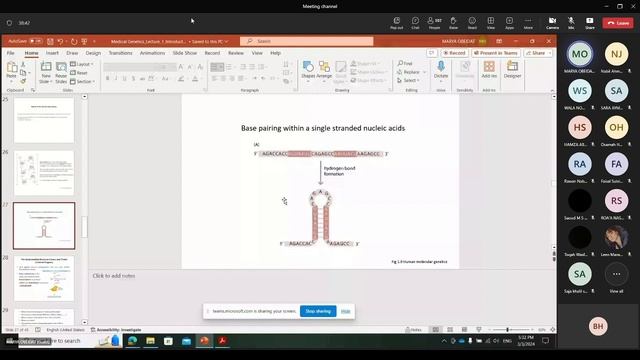
Task: Toggle the Camera on or off
Action: pos(552,23)
